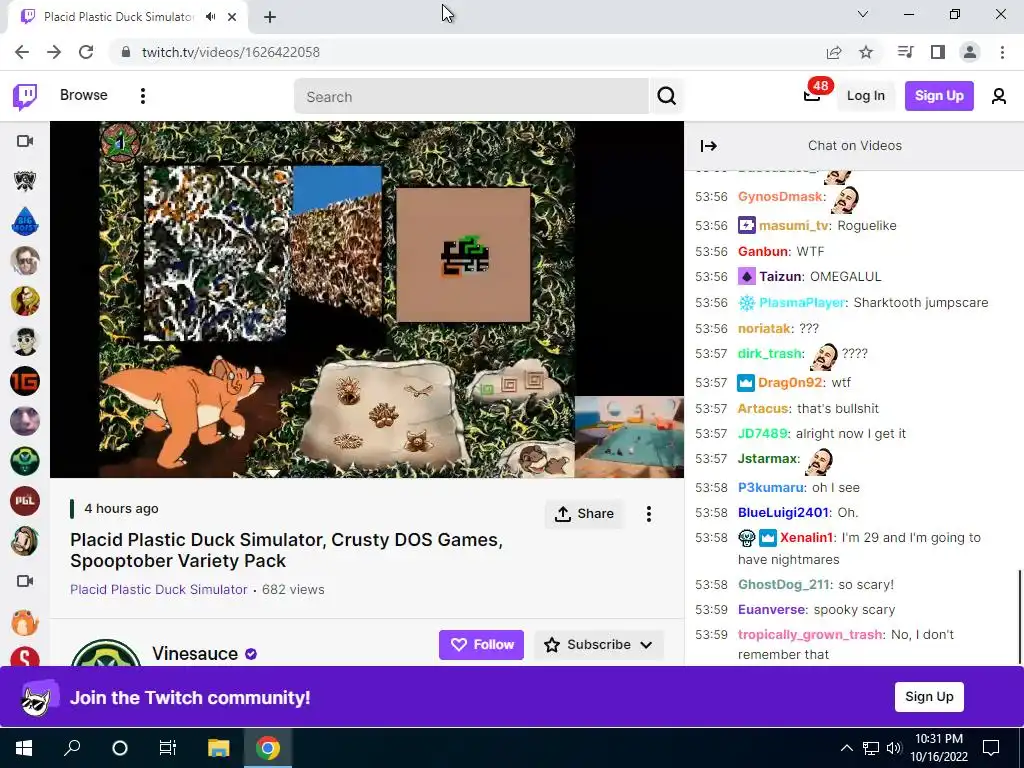Viewport: 1024px width, 768px height.
Task: Expand the Subscribe dropdown
Action: click(x=599, y=645)
